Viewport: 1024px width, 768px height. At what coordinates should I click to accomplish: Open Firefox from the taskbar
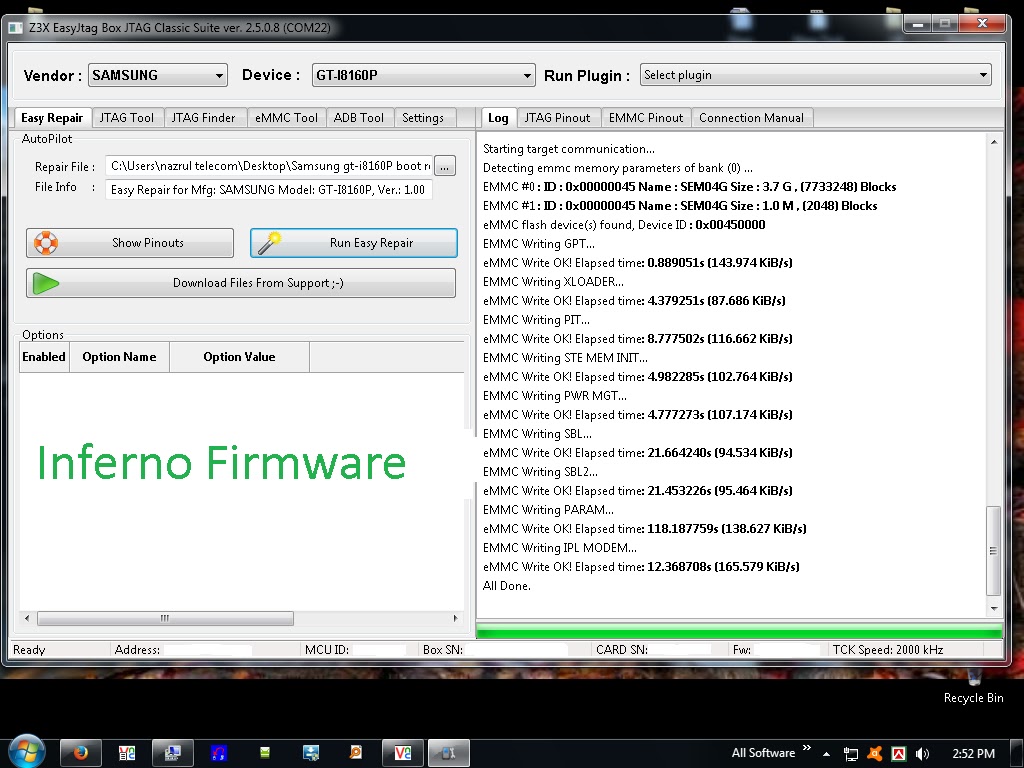pyautogui.click(x=80, y=753)
